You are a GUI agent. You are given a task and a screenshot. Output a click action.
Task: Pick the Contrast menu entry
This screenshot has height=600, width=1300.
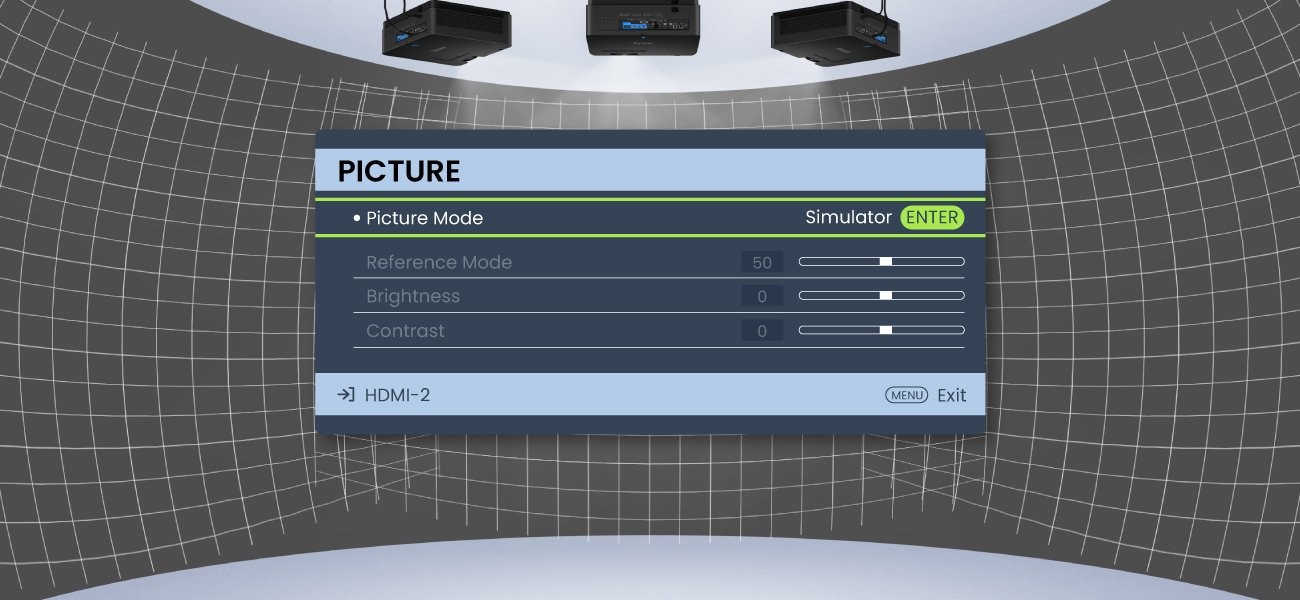[x=405, y=331]
